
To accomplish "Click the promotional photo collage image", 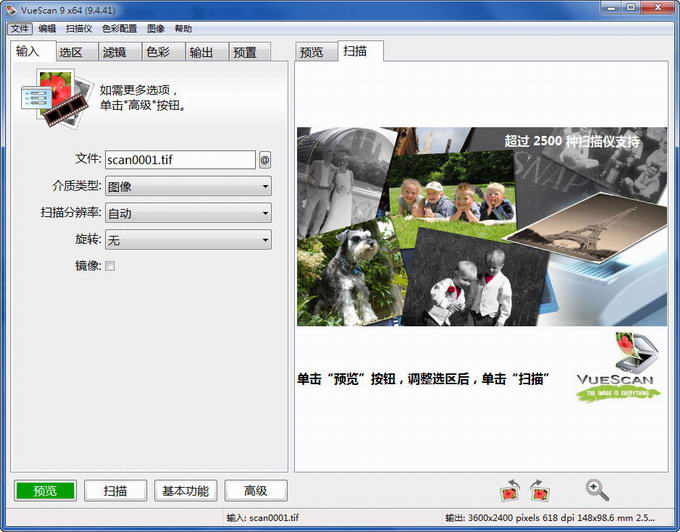I will [482, 226].
